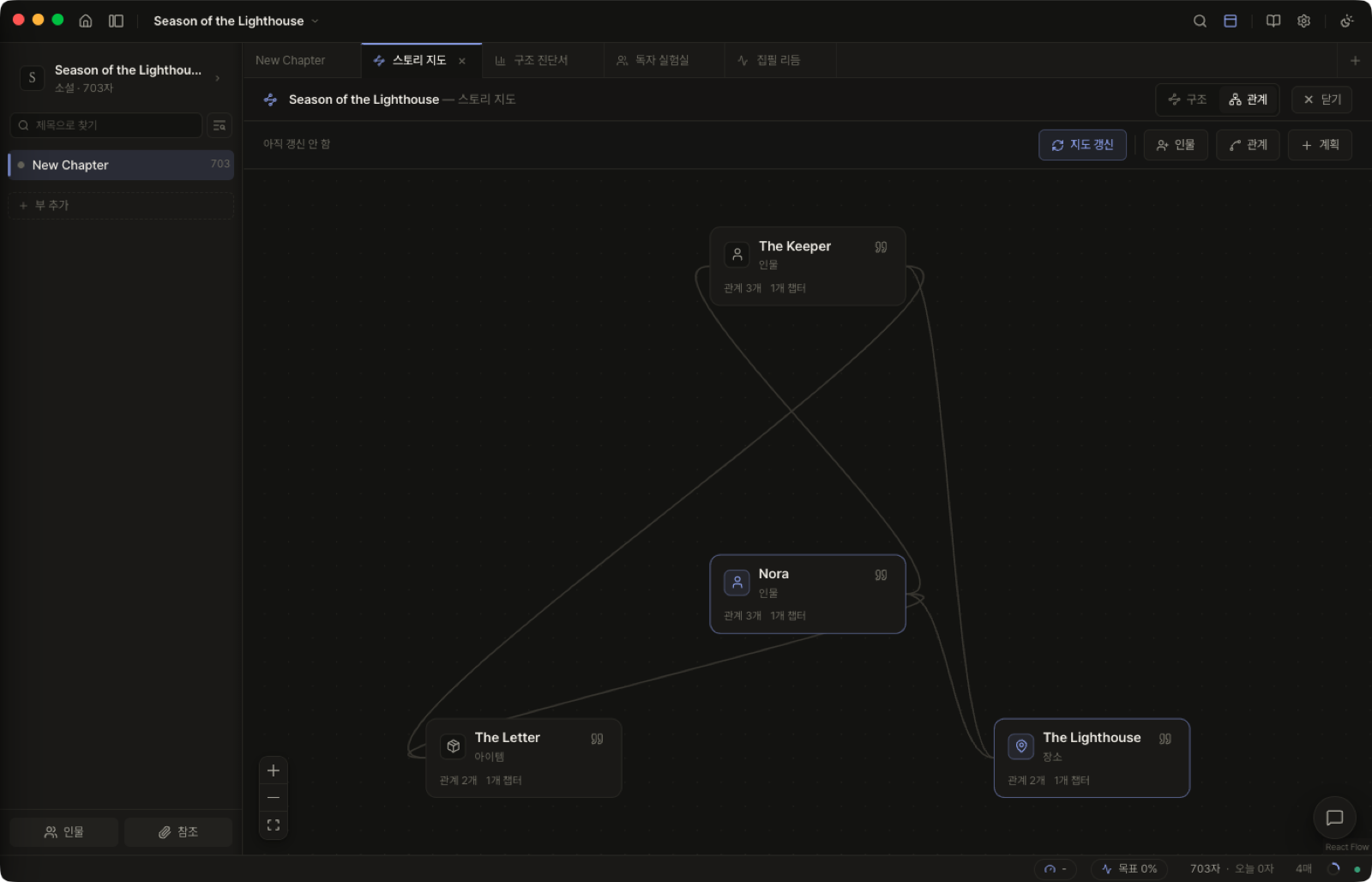
Task: Select the 관계 view toggle
Action: (1249, 100)
